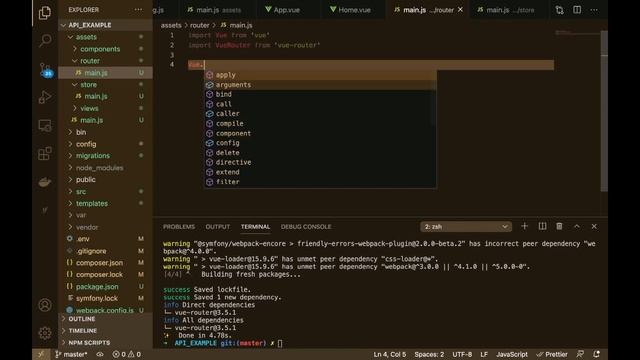The width and height of the screenshot is (640, 360).
Task: Create a new terminal with plus icon
Action: tap(524, 226)
